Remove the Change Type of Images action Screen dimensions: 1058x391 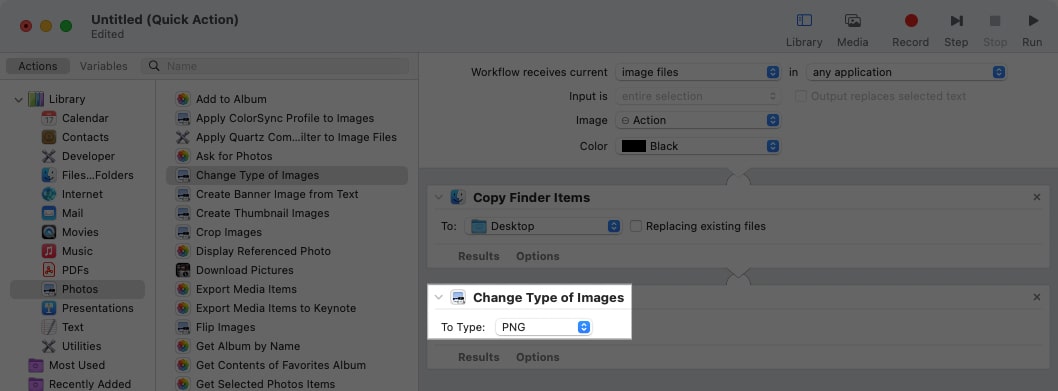1036,297
